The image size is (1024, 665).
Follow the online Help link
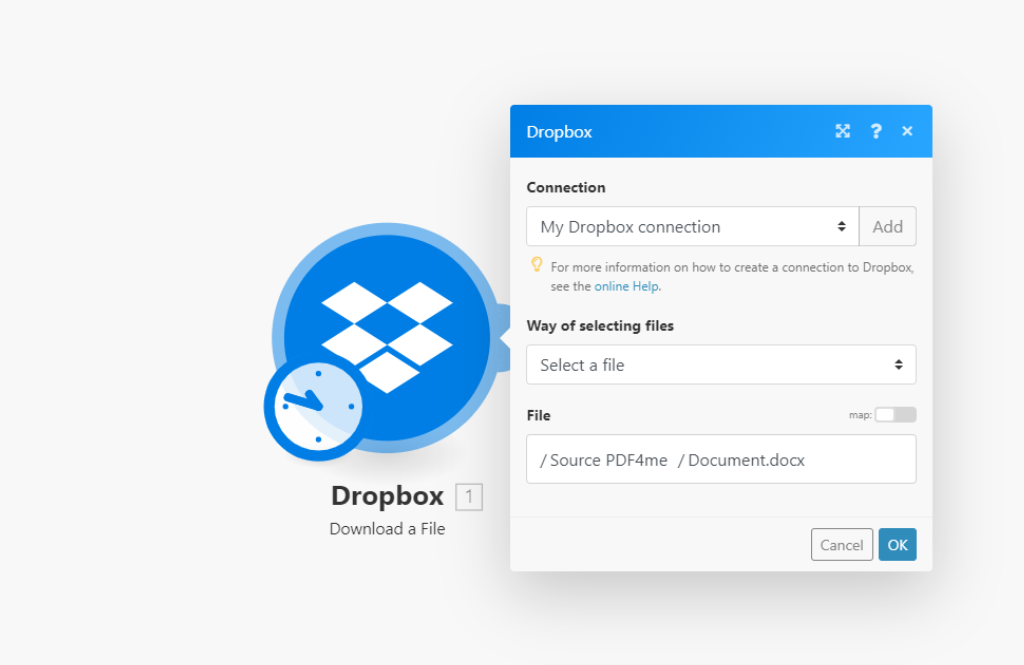coord(627,286)
